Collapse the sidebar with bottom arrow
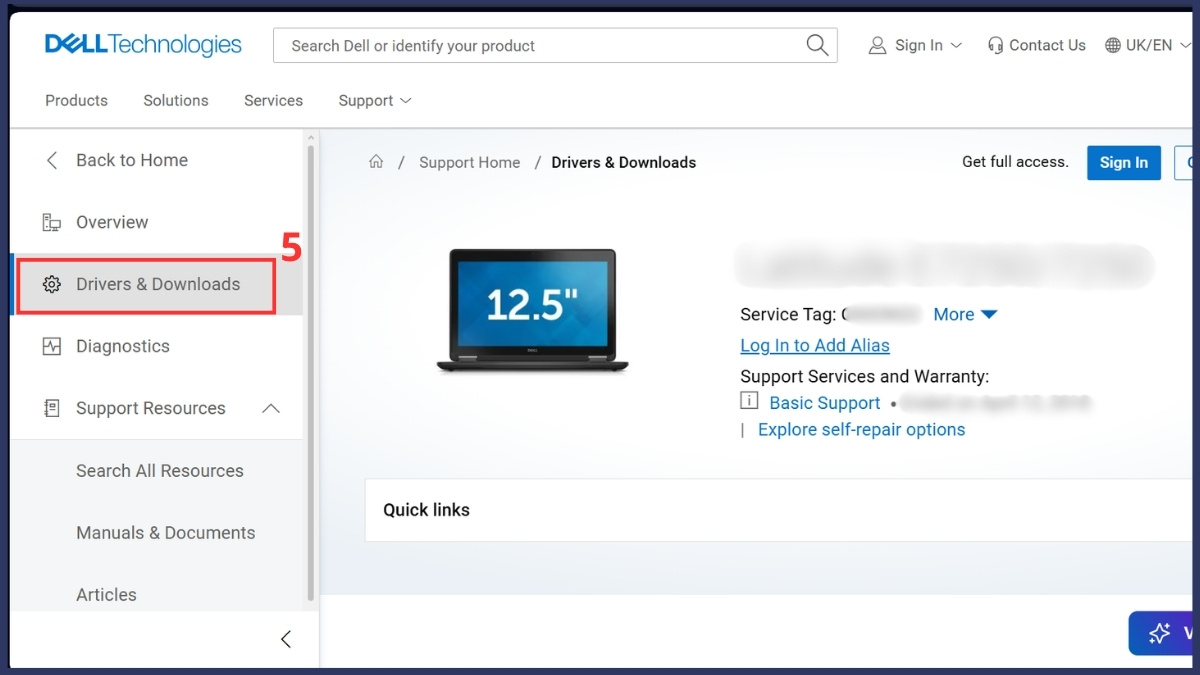1200x675 pixels. coord(286,639)
